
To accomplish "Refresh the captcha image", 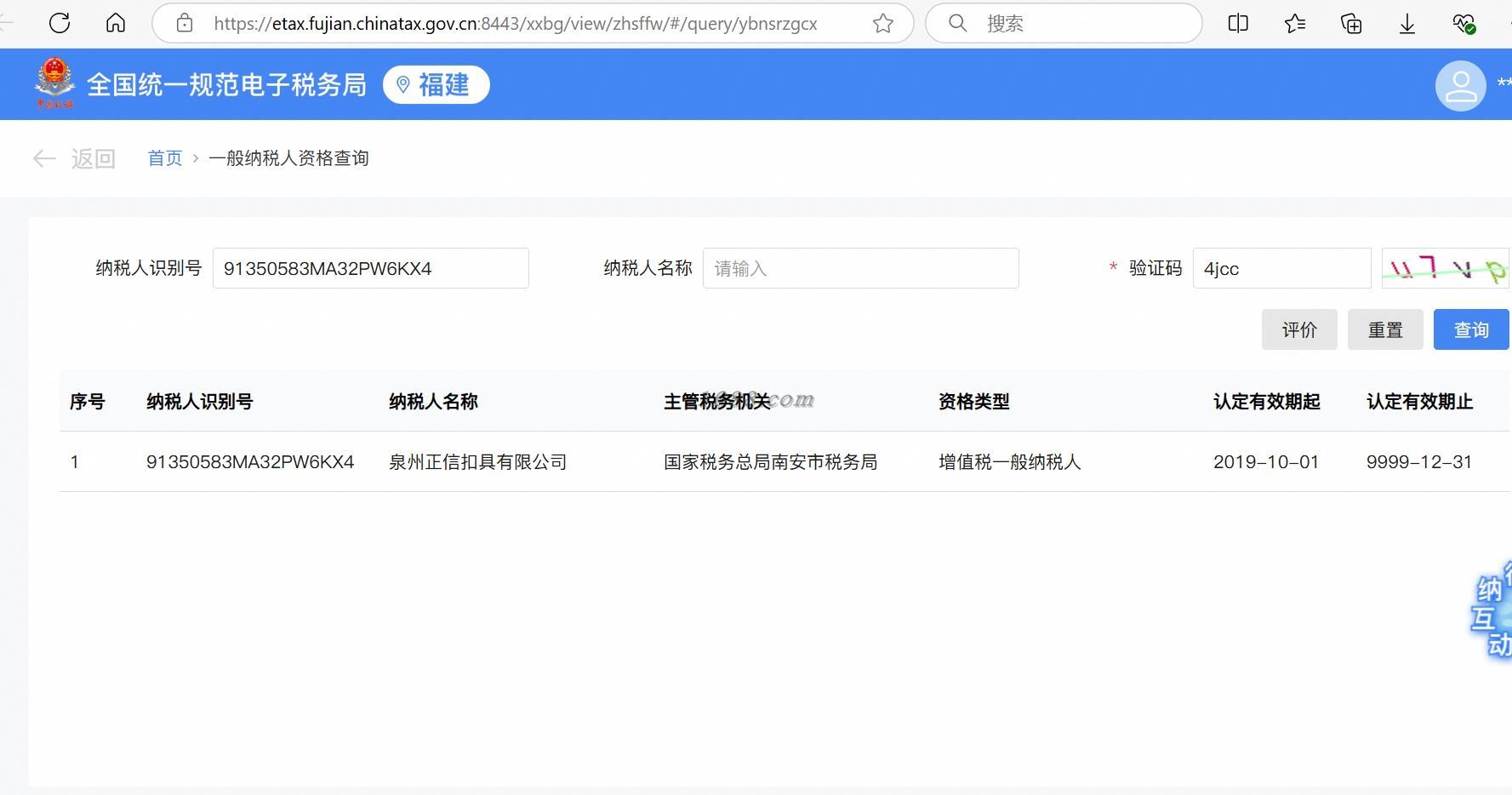I will [x=1445, y=268].
